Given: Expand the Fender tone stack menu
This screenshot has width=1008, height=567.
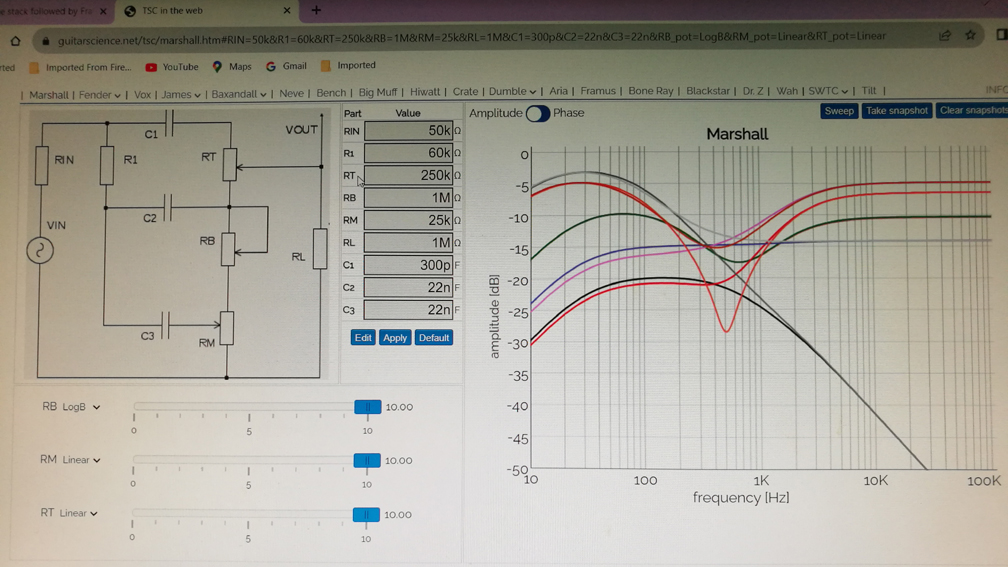Looking at the screenshot, I should pyautogui.click(x=100, y=95).
